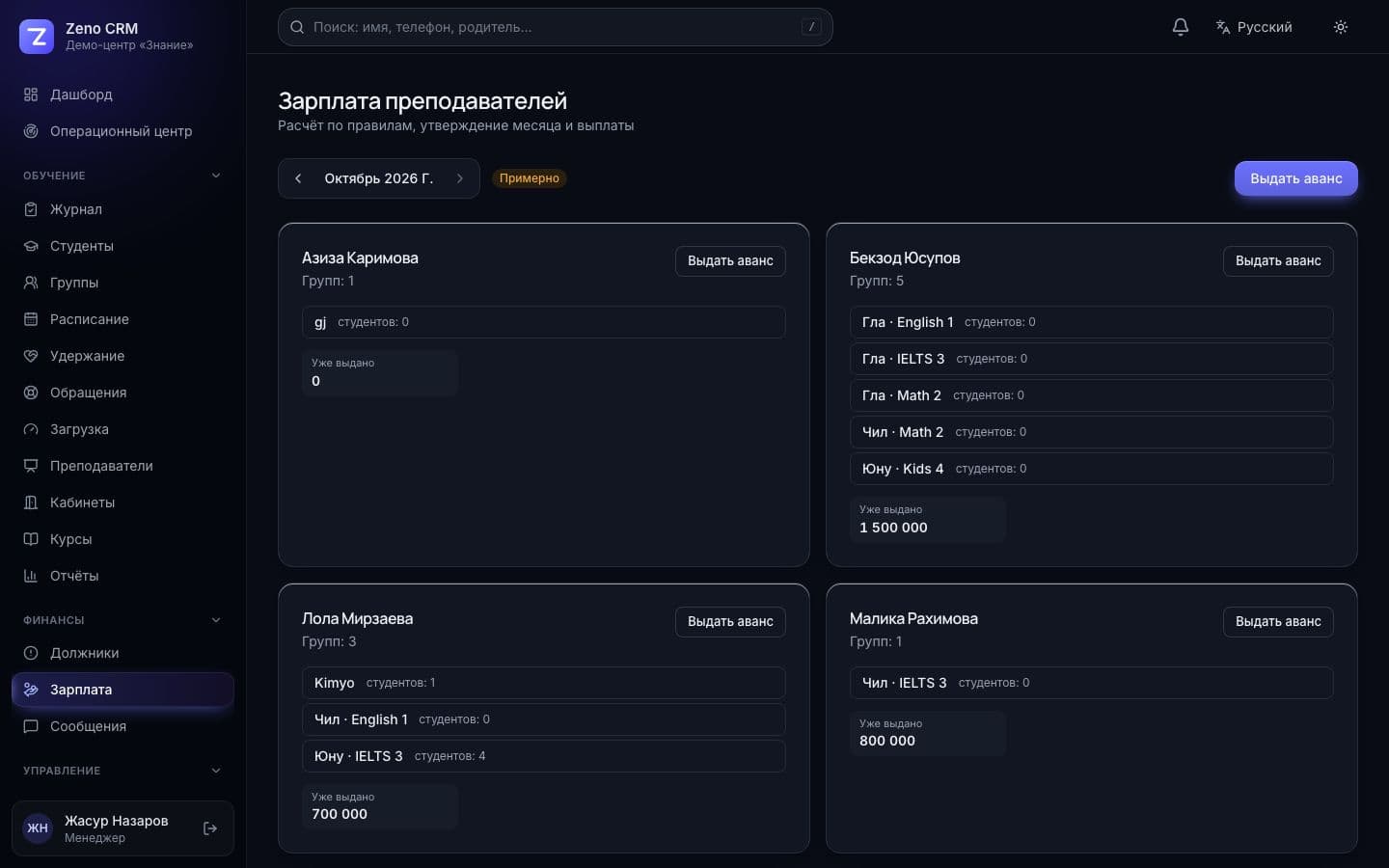Click the Расписание calendar icon
Viewport: 1389px width, 868px height.
tap(31, 319)
